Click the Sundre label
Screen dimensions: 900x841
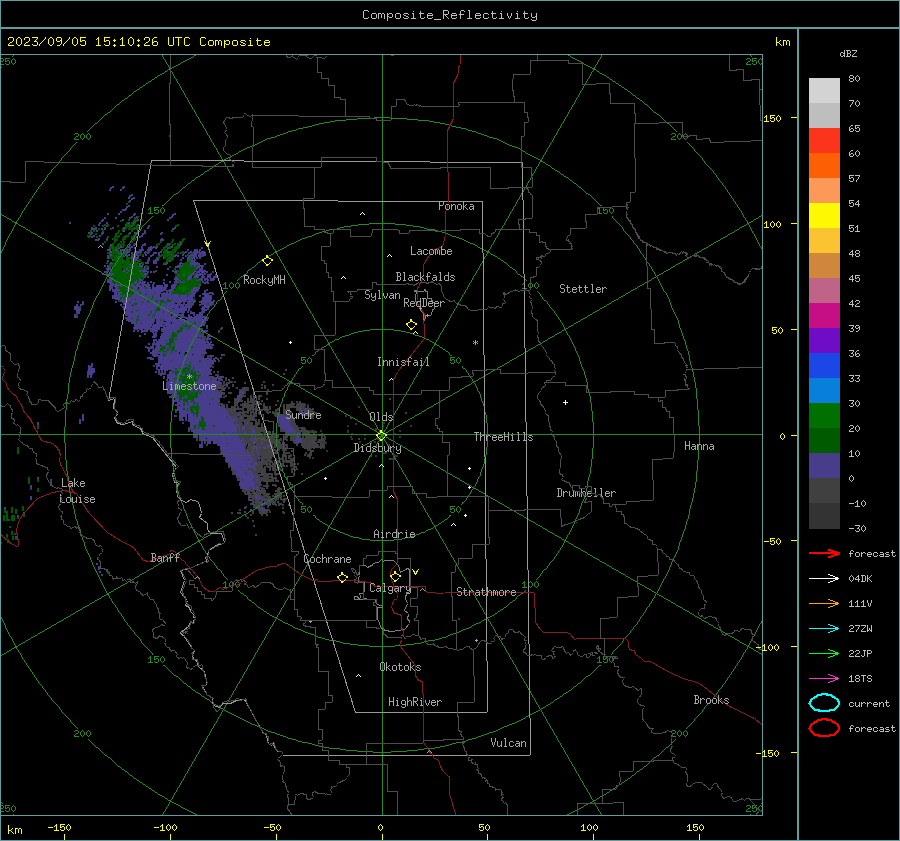pos(303,415)
